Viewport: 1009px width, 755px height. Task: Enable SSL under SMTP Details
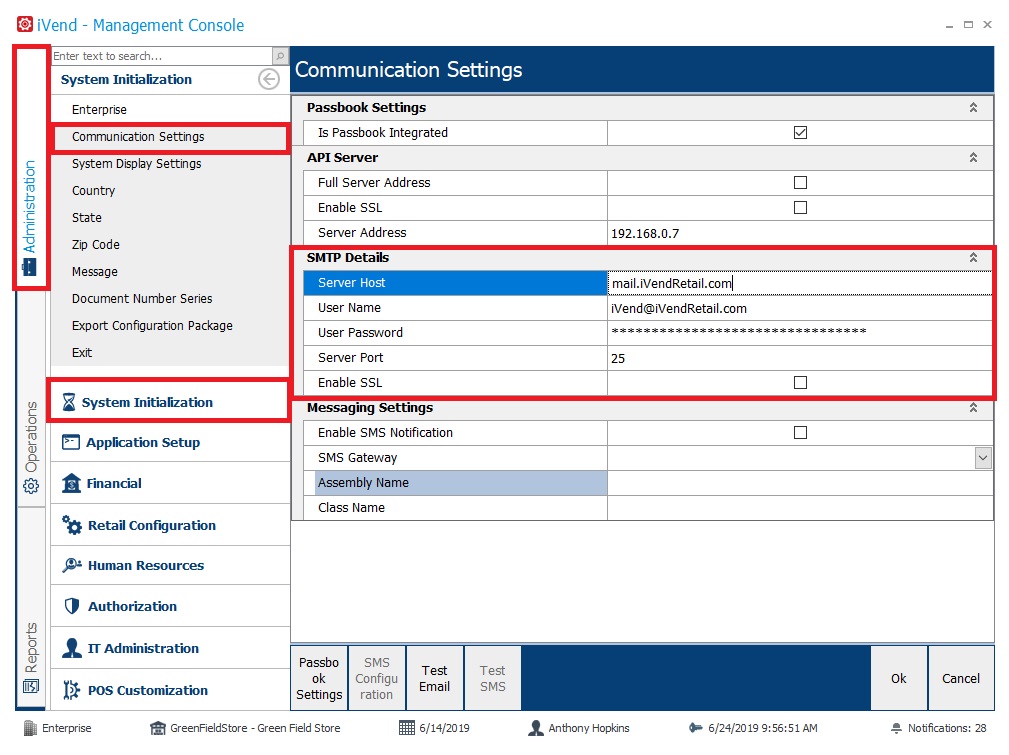tap(801, 383)
